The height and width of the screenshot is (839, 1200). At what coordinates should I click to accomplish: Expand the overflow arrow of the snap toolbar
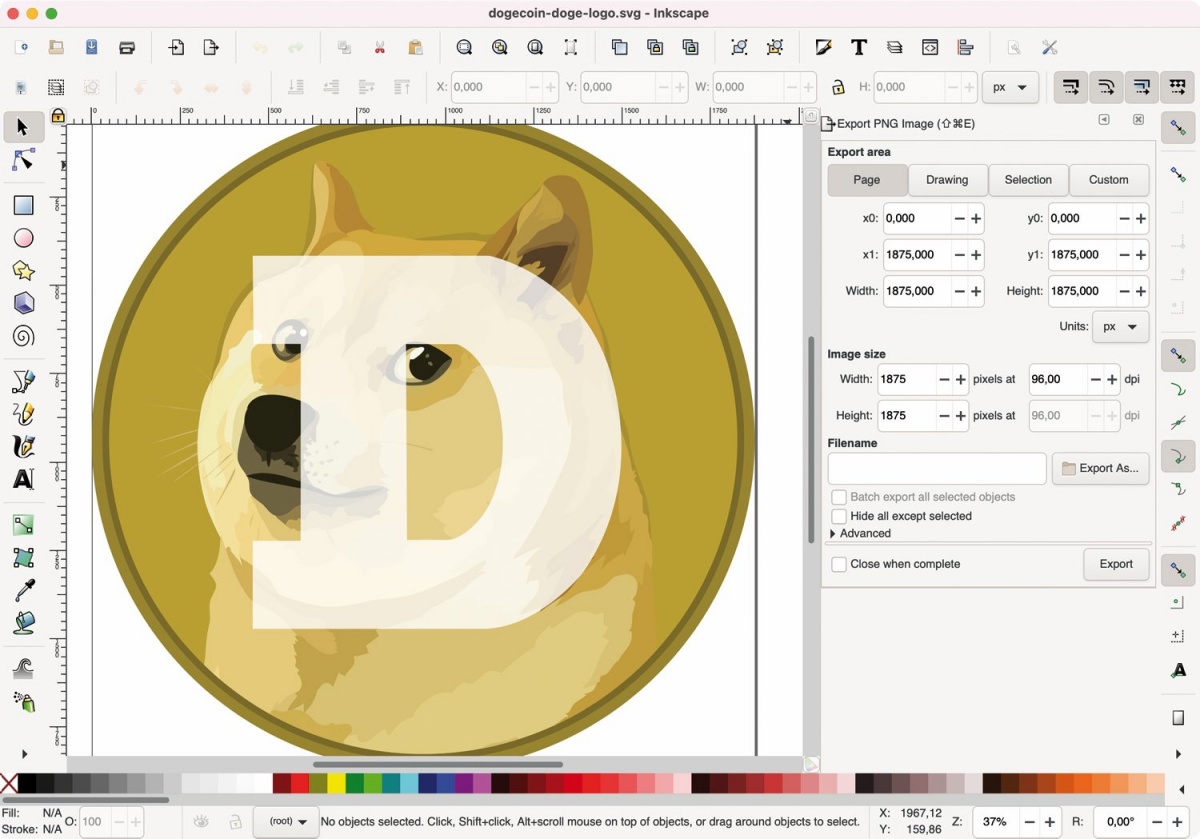pyautogui.click(x=1178, y=754)
